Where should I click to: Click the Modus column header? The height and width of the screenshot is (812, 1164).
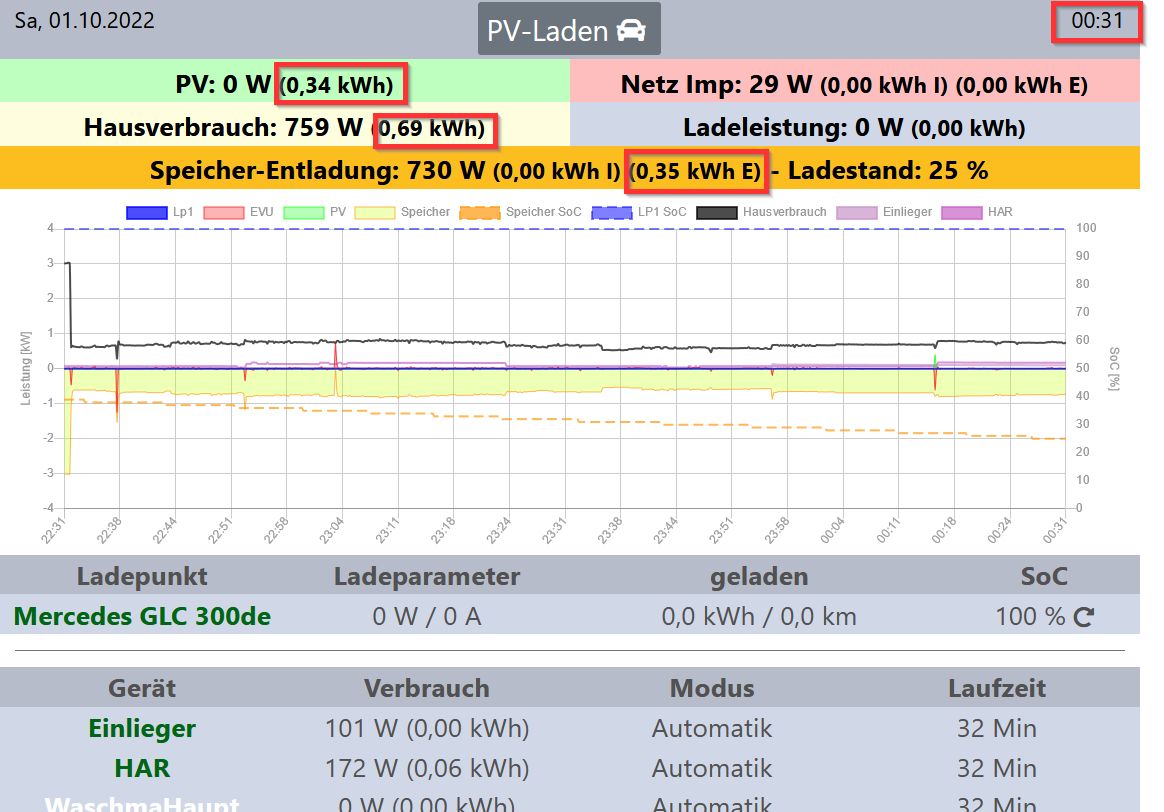[712, 688]
